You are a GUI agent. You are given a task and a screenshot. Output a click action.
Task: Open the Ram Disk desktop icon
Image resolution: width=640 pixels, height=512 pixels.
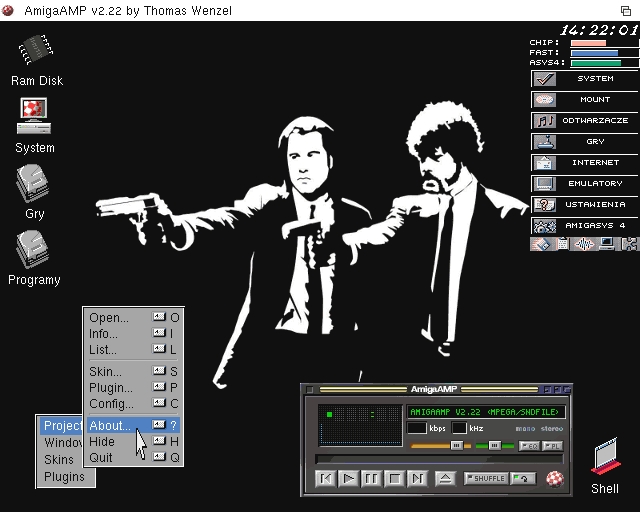pyautogui.click(x=36, y=51)
